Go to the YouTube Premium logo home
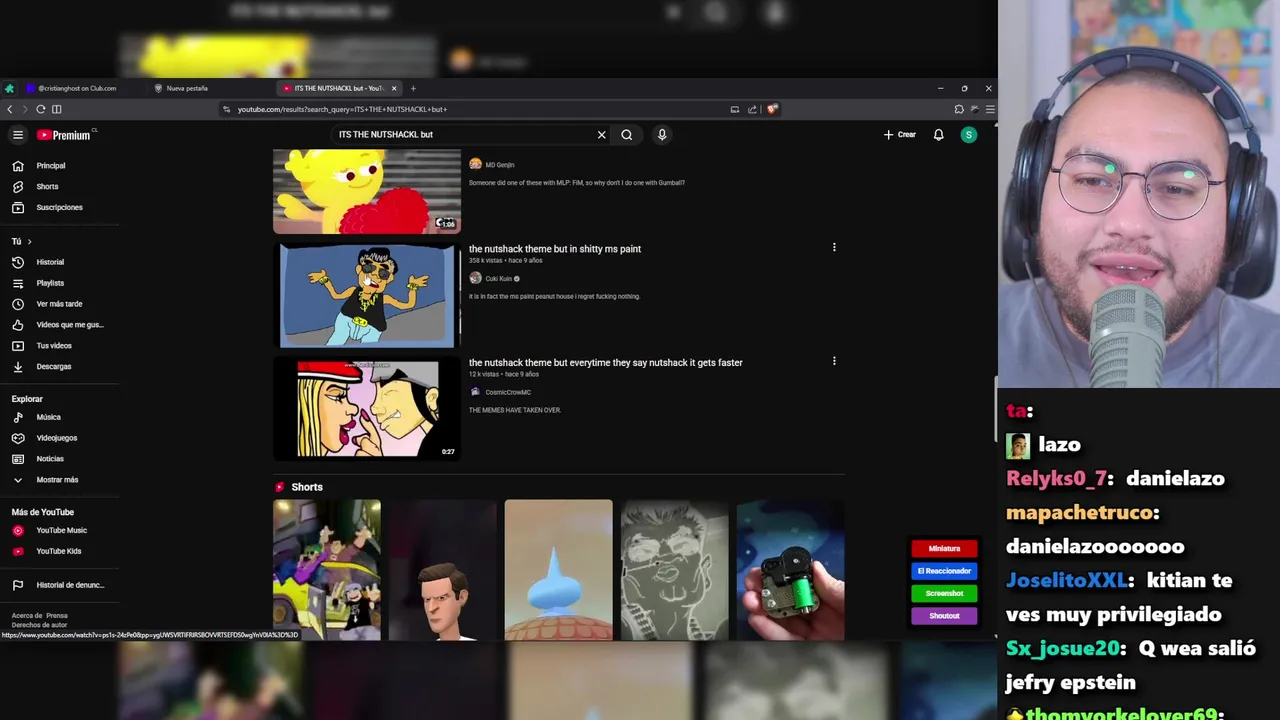Viewport: 1280px width, 720px height. point(65,135)
